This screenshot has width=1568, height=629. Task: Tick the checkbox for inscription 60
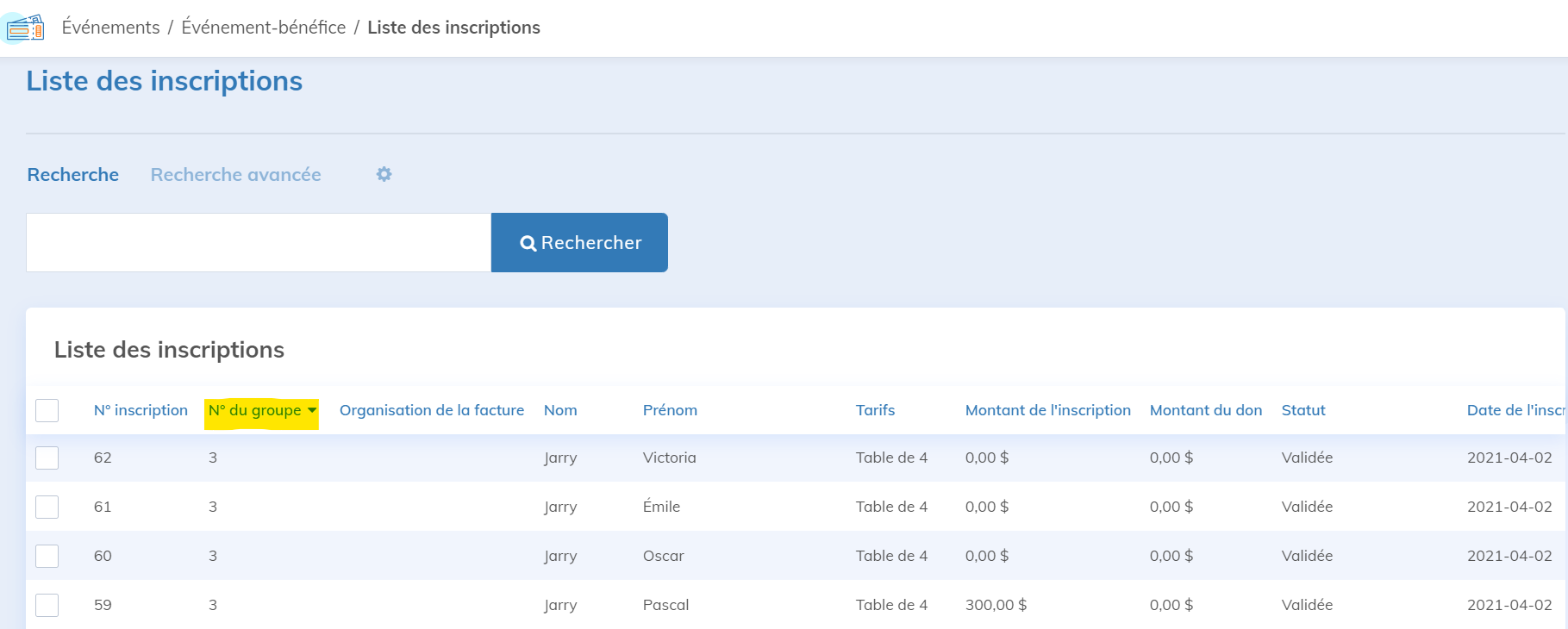tap(47, 557)
